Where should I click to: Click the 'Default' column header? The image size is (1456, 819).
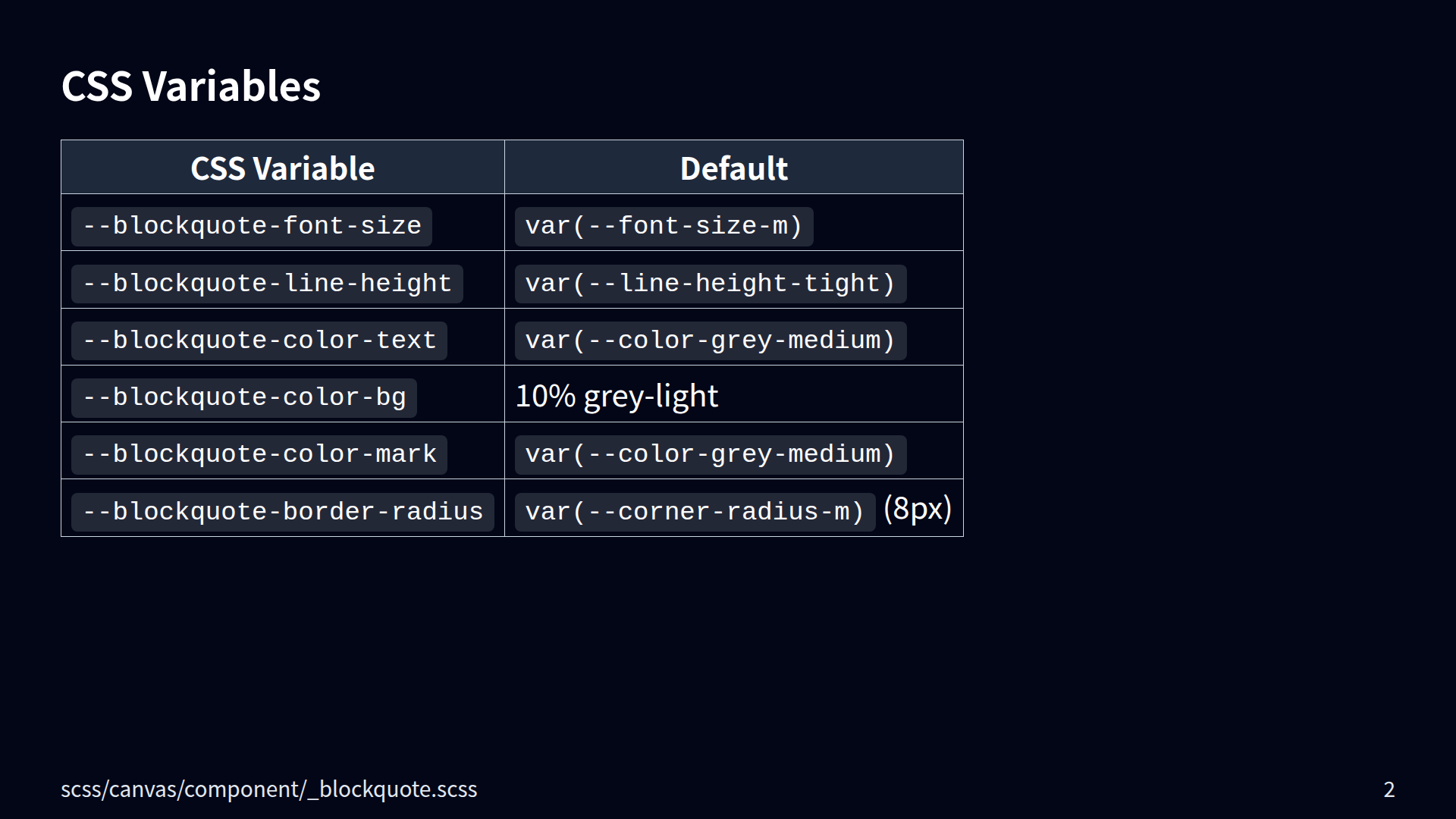(x=733, y=168)
